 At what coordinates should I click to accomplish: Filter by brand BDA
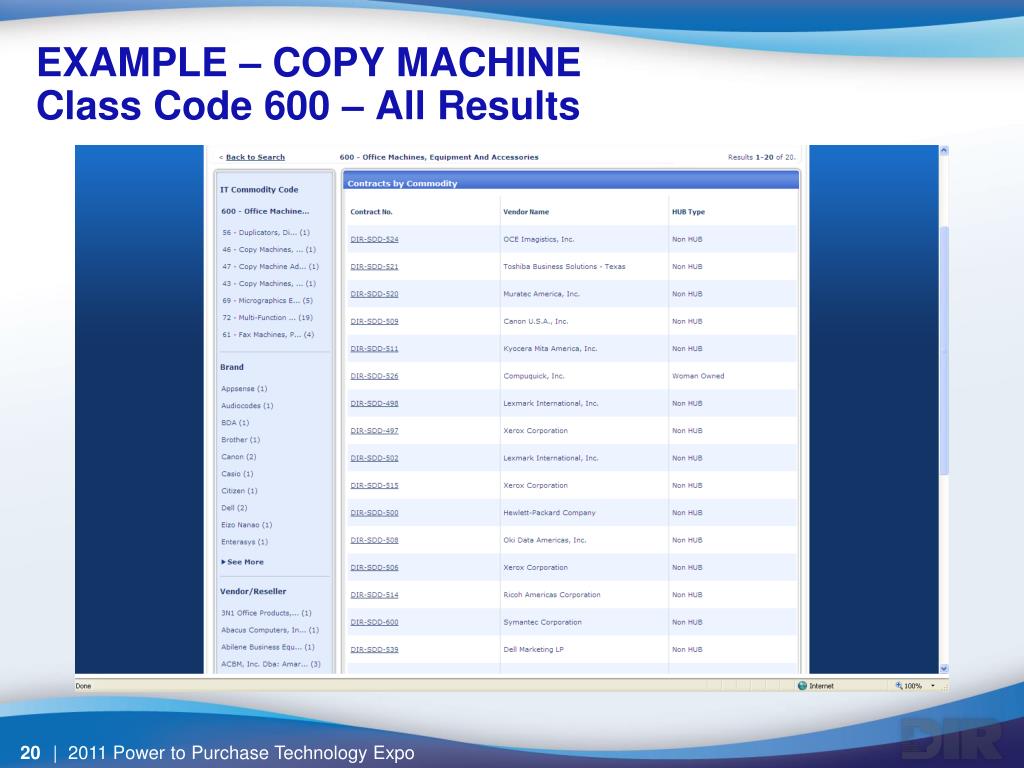(235, 423)
